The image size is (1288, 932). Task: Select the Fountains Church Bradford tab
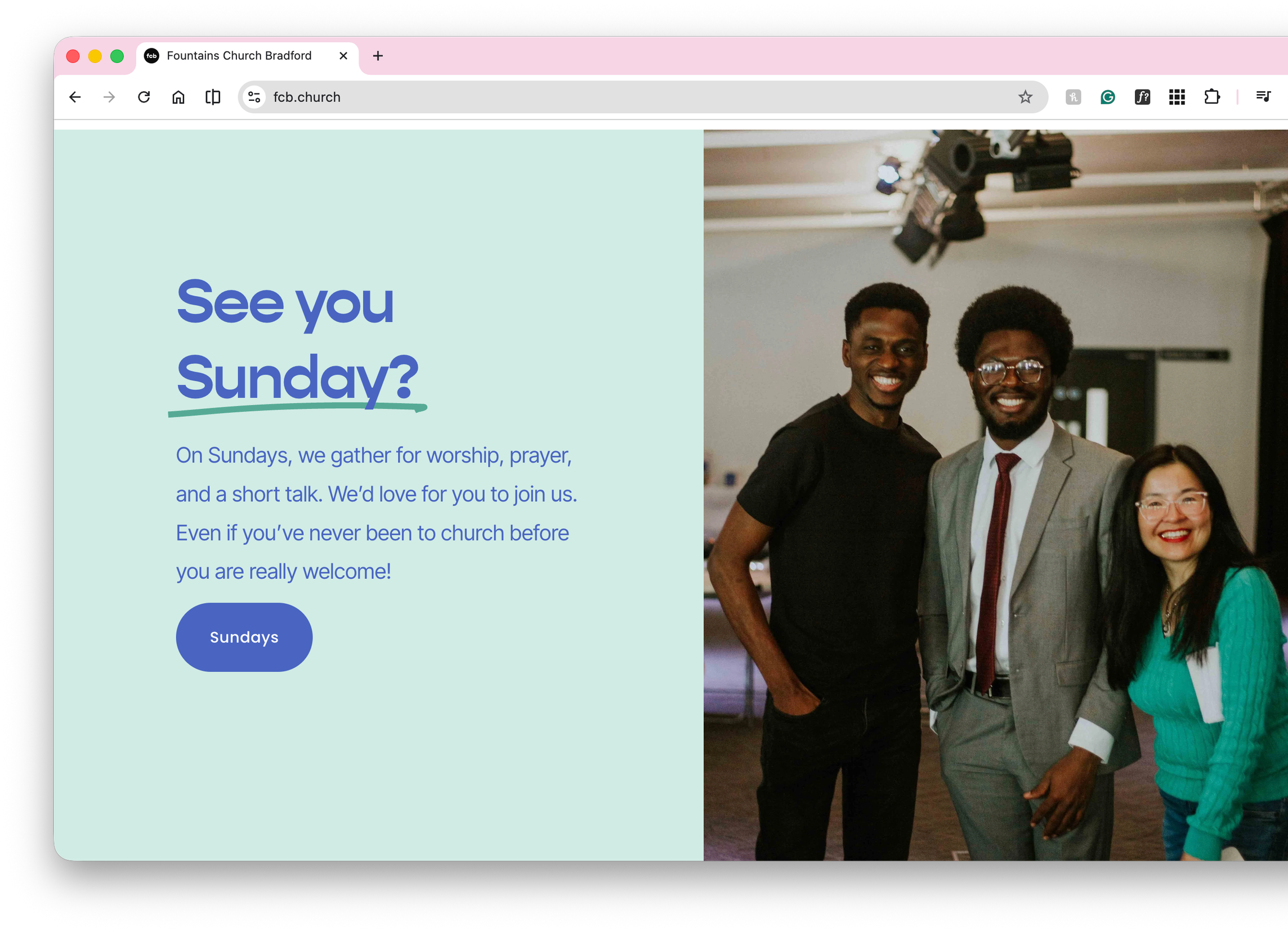click(x=239, y=56)
